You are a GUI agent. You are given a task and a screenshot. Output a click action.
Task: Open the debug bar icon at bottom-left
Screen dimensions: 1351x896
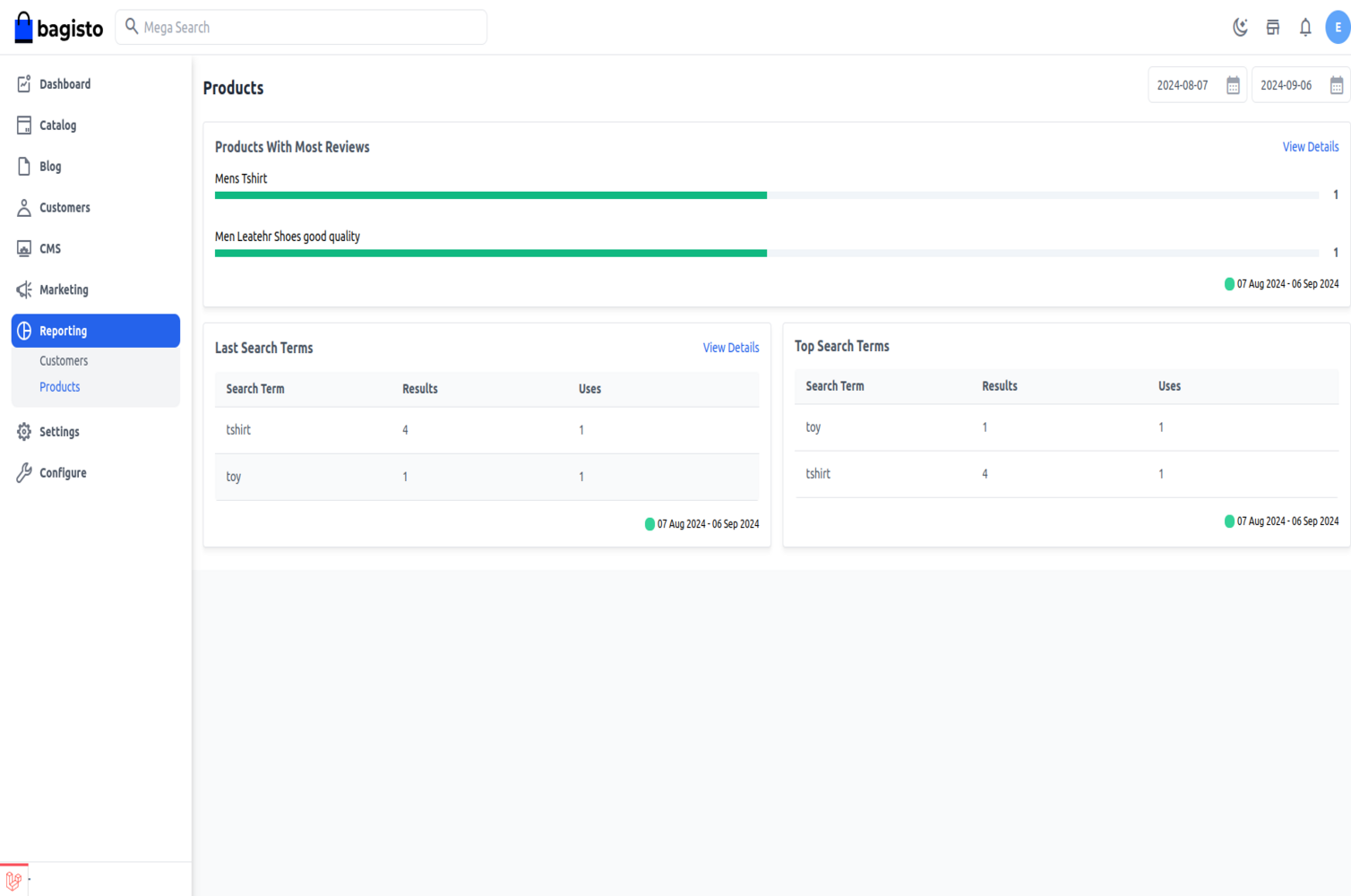[13, 881]
